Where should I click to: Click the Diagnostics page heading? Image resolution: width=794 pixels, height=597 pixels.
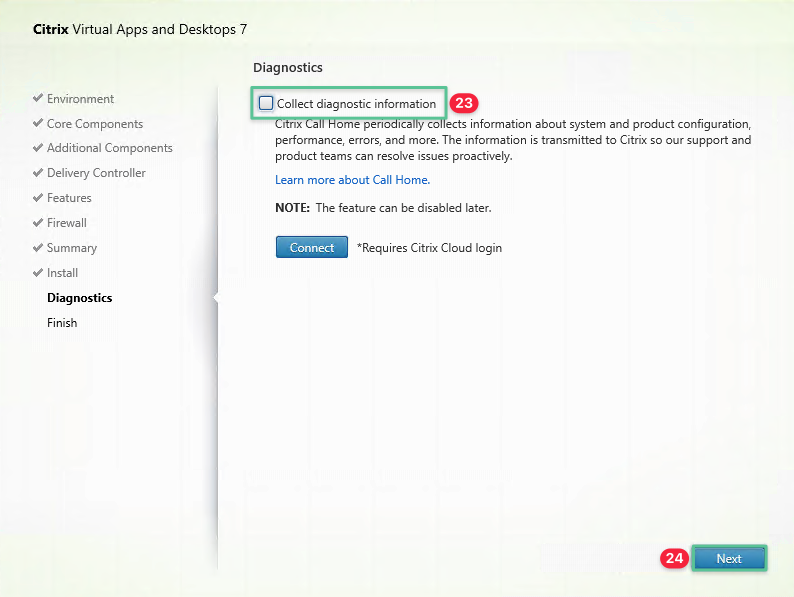click(x=288, y=67)
